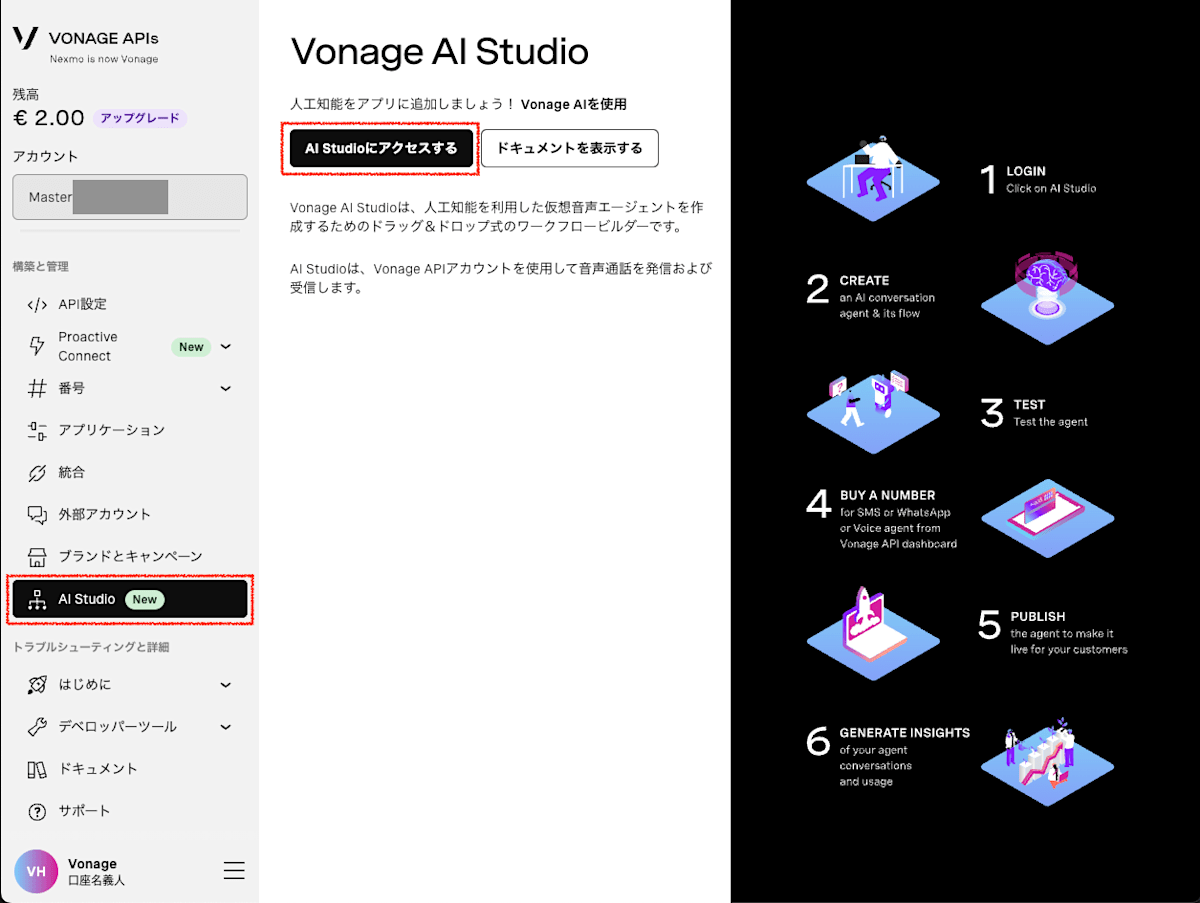The width and height of the screenshot is (1200, 903).
Task: Click the 外部アカウント chat bubble icon
Action: 37,514
